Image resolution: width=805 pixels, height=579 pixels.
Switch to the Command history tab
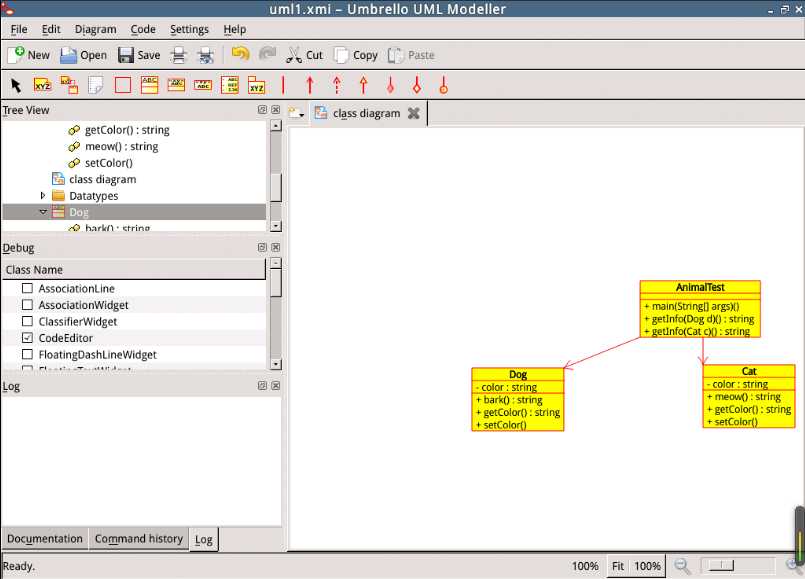point(139,538)
